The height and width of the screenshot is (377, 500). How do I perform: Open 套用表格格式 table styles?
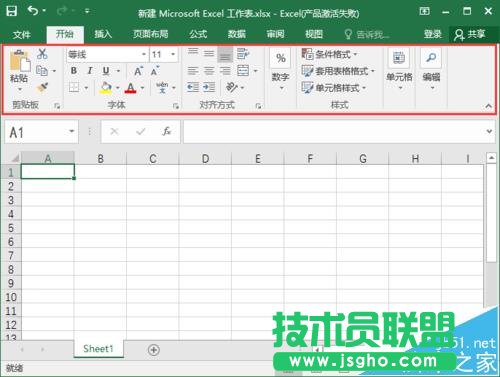point(338,71)
